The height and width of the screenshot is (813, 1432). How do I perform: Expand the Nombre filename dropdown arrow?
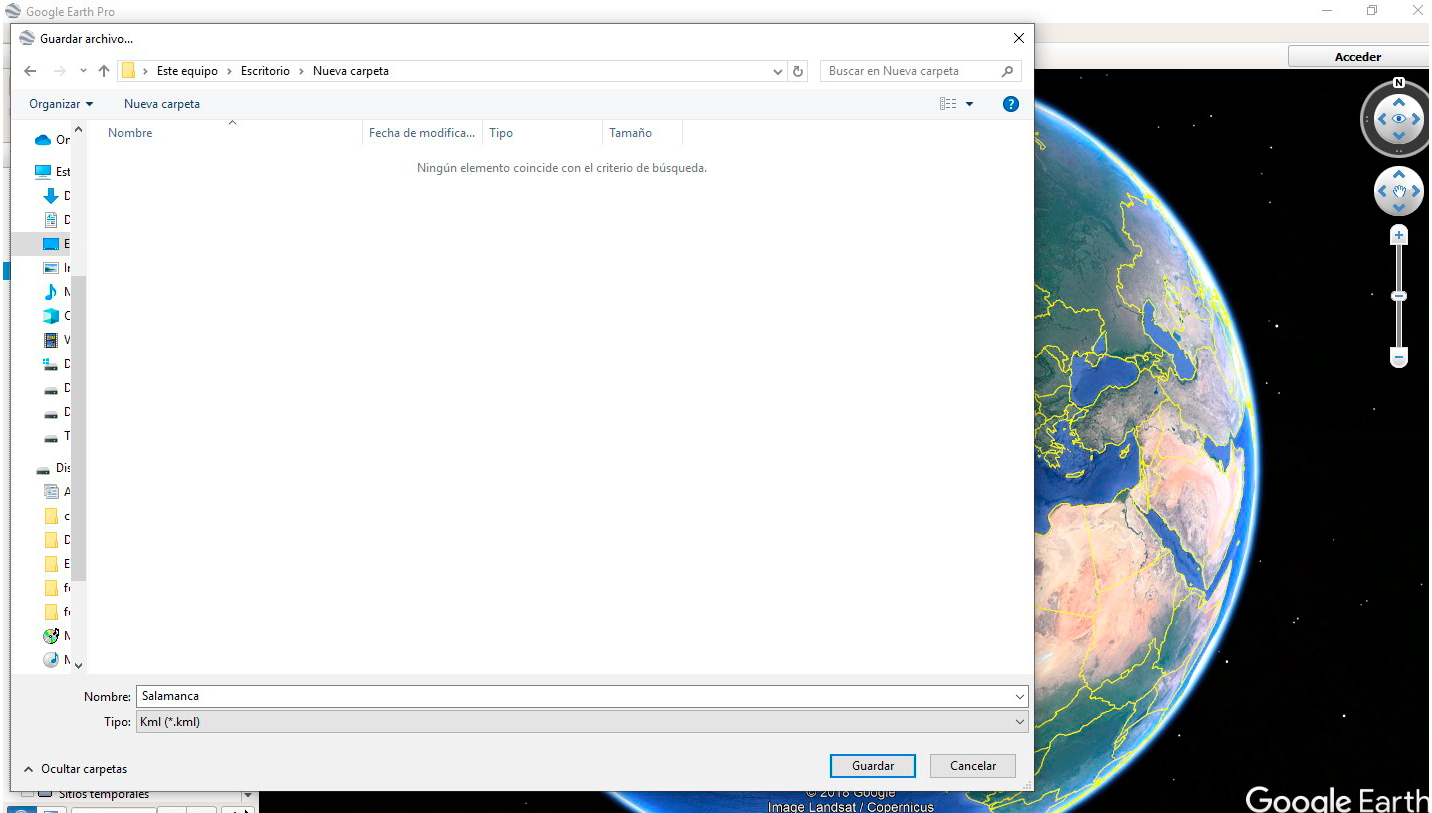1019,697
